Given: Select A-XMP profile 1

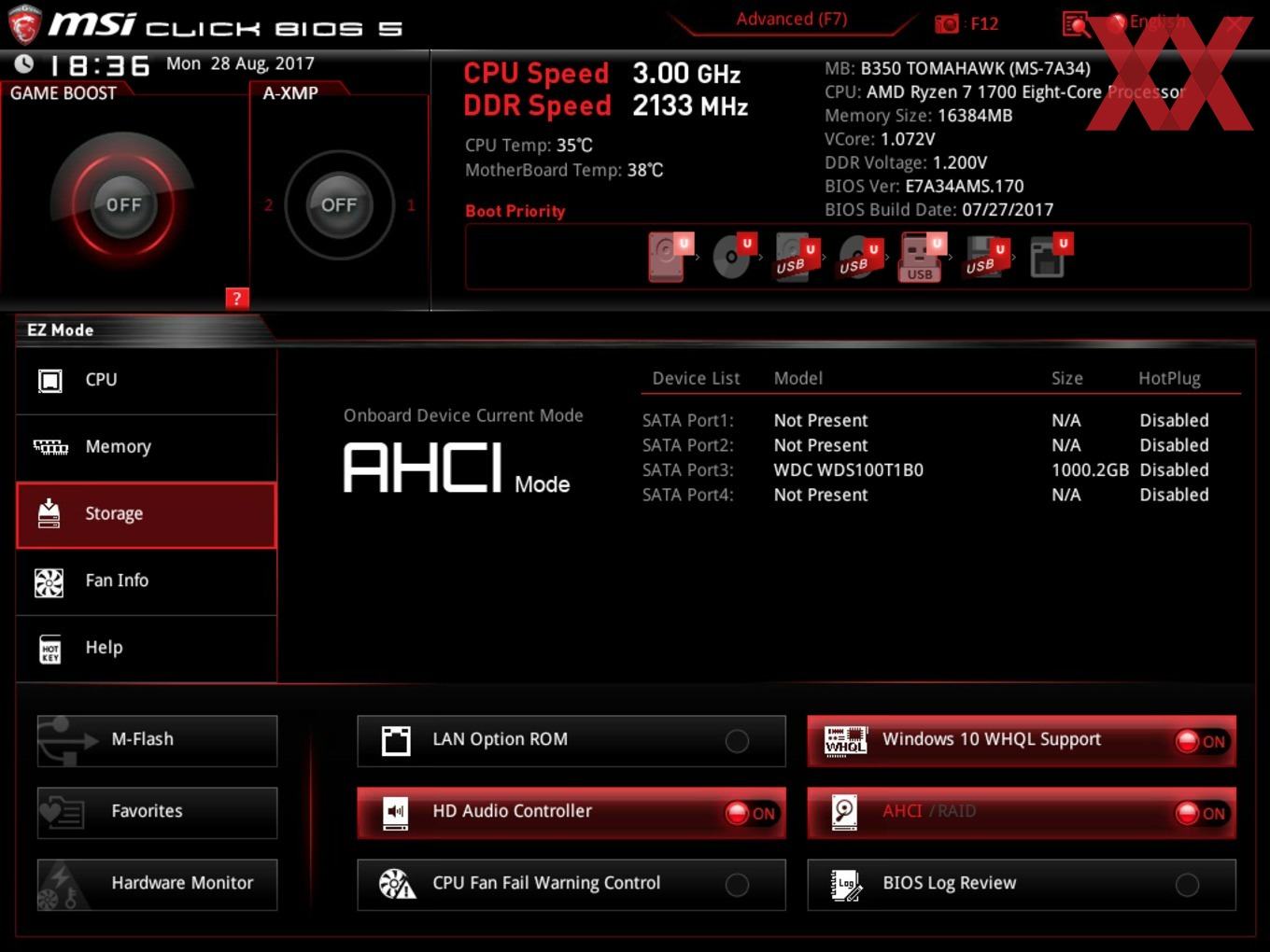Looking at the screenshot, I should click(411, 205).
